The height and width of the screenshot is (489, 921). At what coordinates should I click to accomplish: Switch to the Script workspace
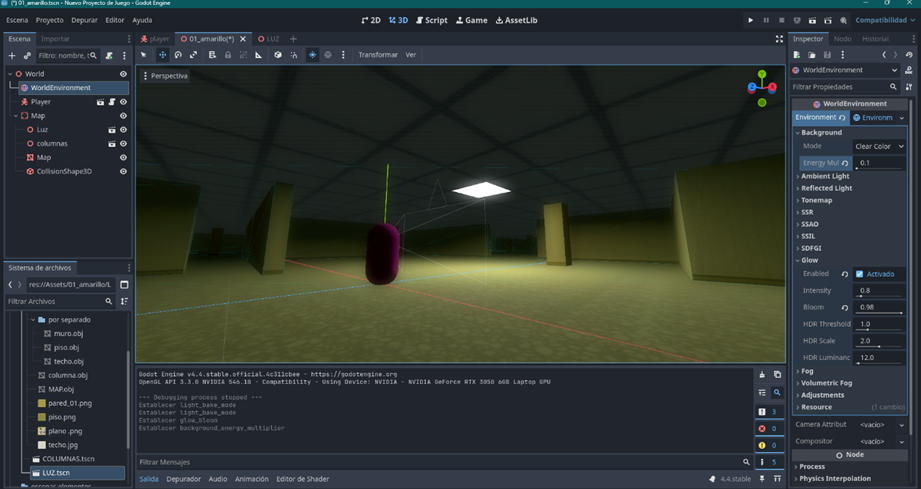coord(431,20)
